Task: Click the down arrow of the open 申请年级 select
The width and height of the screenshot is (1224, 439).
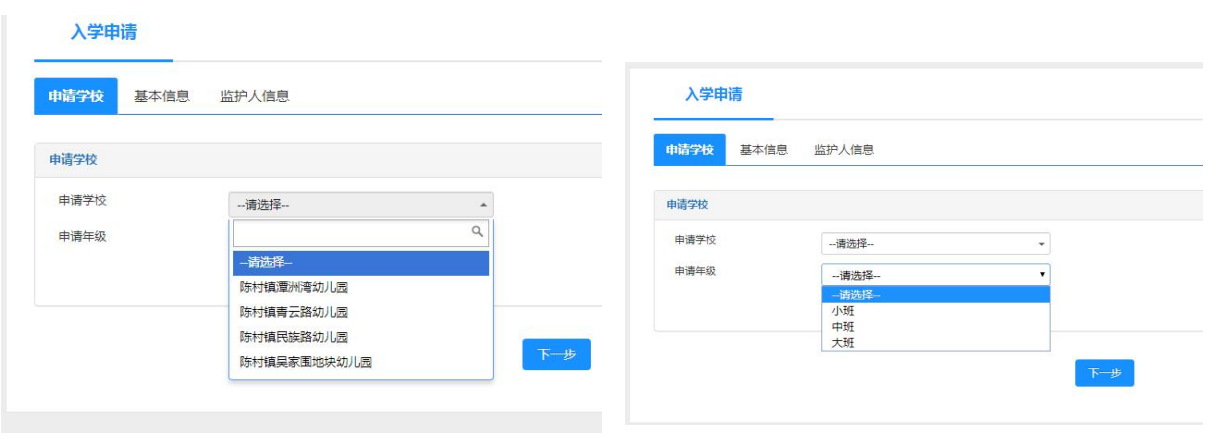Action: coord(1042,274)
